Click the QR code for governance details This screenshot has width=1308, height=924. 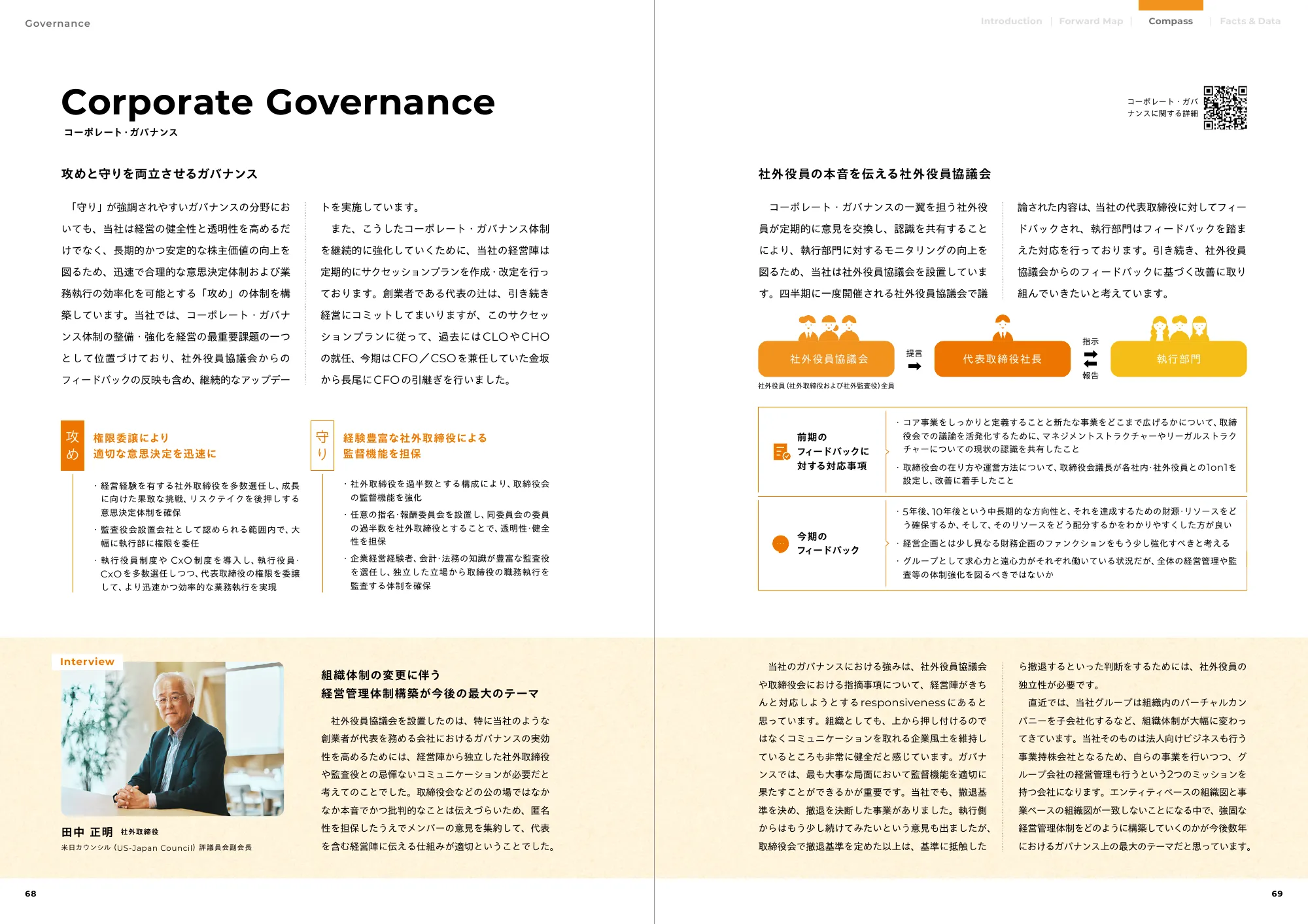1225,108
